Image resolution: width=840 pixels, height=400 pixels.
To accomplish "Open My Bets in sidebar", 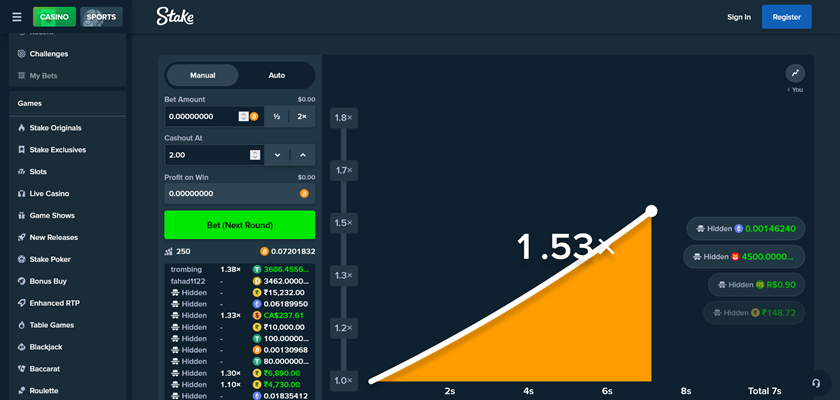I will pyautogui.click(x=44, y=76).
